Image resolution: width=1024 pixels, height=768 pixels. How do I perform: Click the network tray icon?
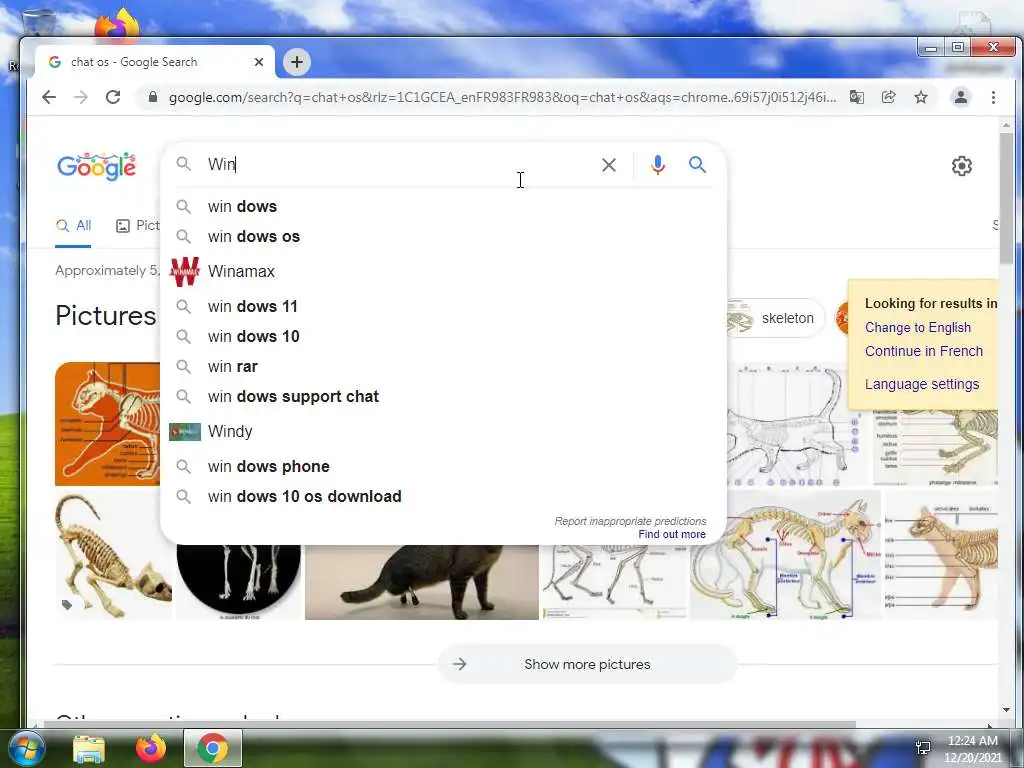click(x=923, y=748)
